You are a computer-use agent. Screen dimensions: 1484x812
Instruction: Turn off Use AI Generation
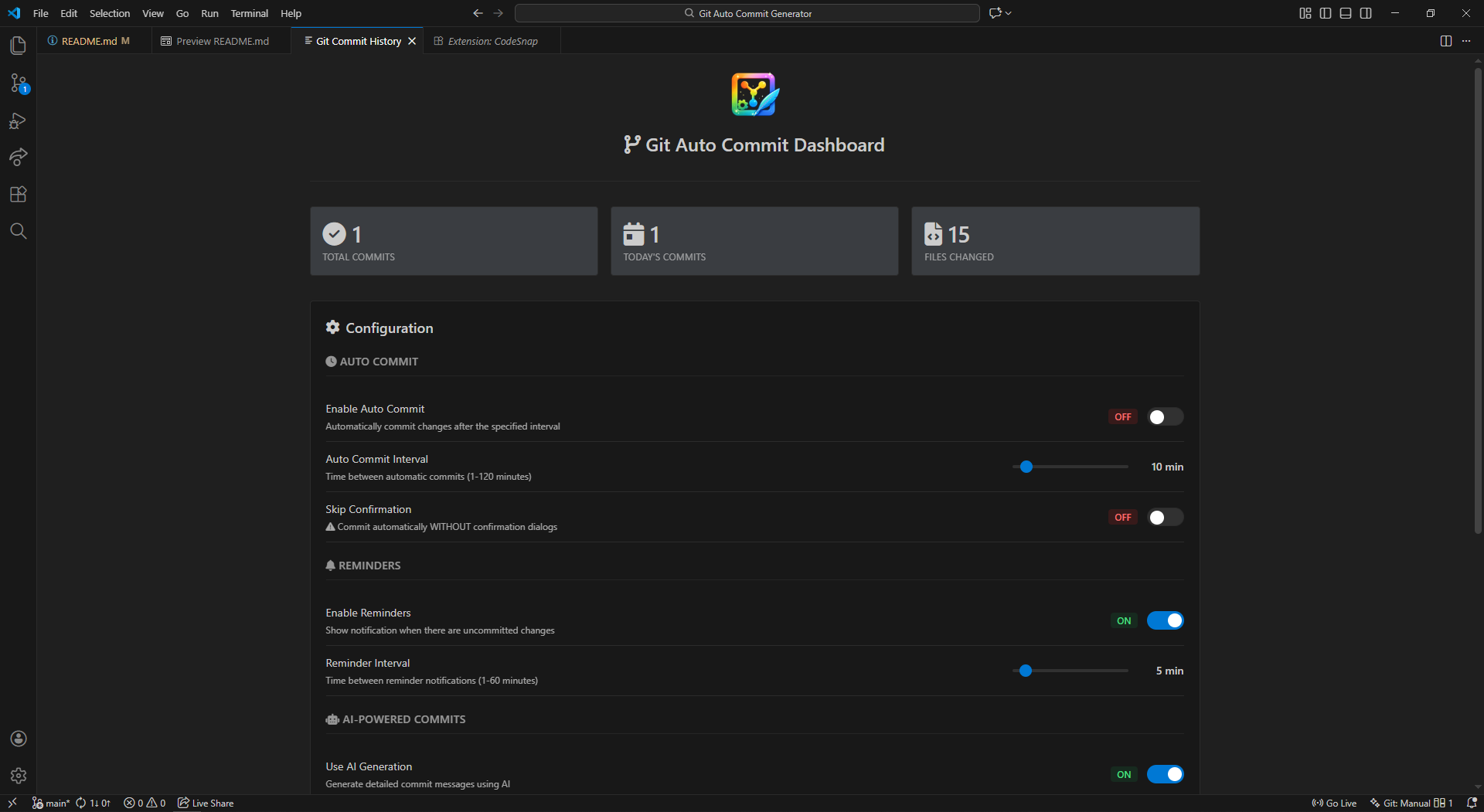click(x=1165, y=774)
